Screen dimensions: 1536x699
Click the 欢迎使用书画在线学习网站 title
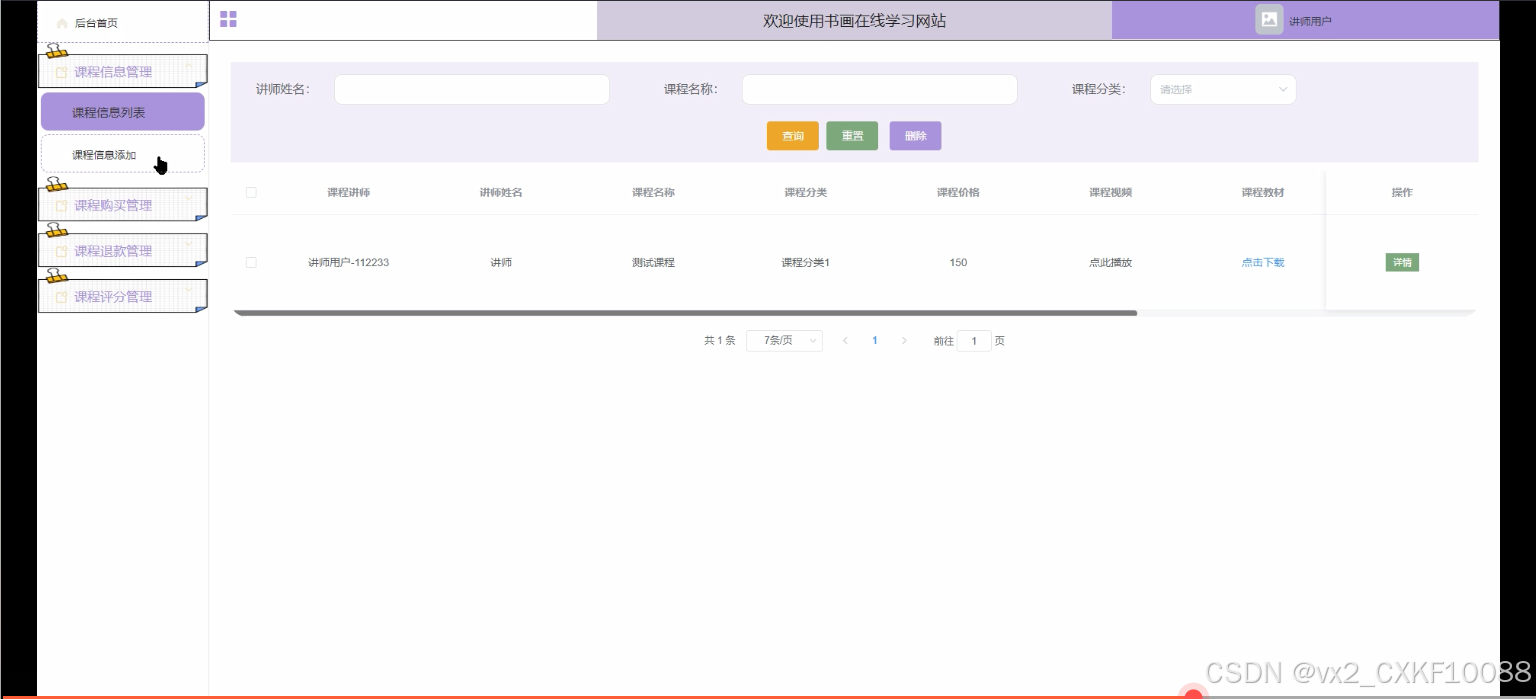pyautogui.click(x=854, y=20)
